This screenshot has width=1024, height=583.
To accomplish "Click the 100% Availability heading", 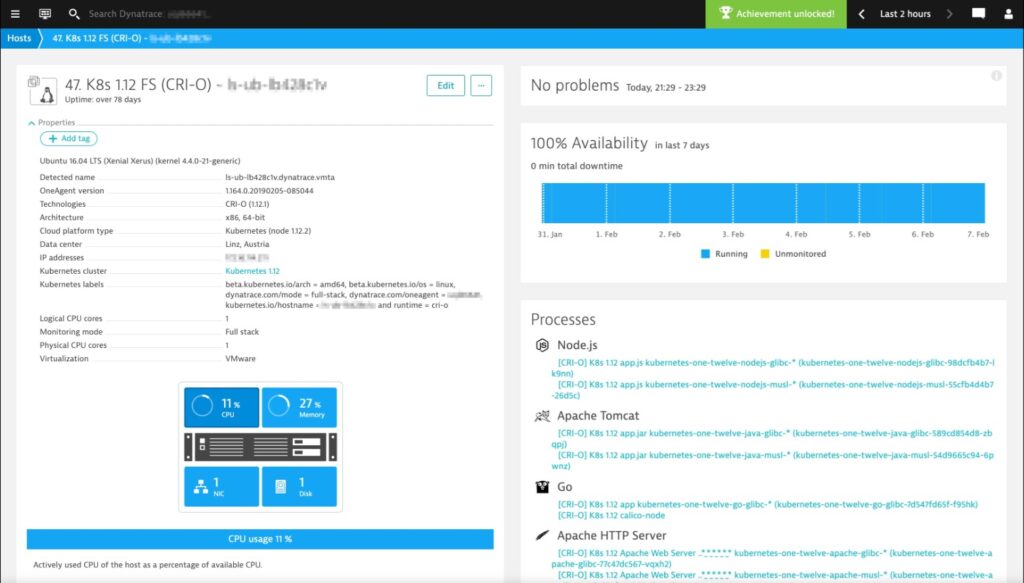I will [x=589, y=143].
